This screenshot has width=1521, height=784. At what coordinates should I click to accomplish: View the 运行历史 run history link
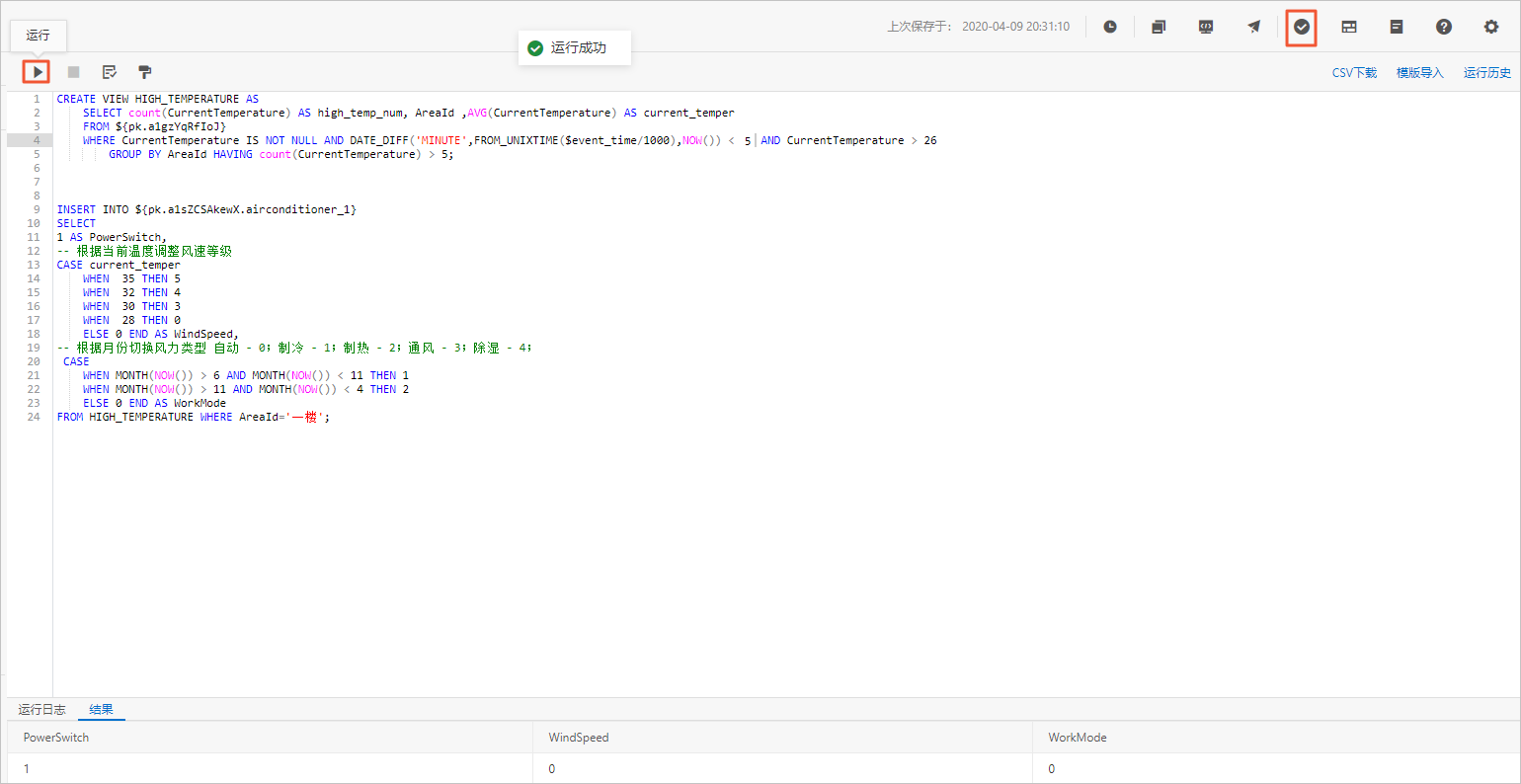1487,73
